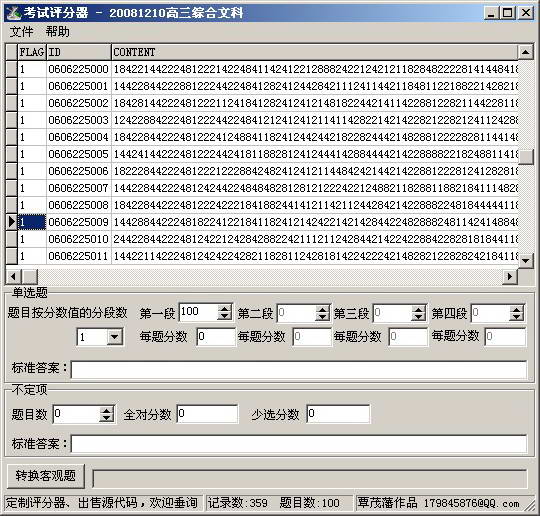Click the 不定项 标准答案 input field
The height and width of the screenshot is (516, 540).
[x=299, y=443]
